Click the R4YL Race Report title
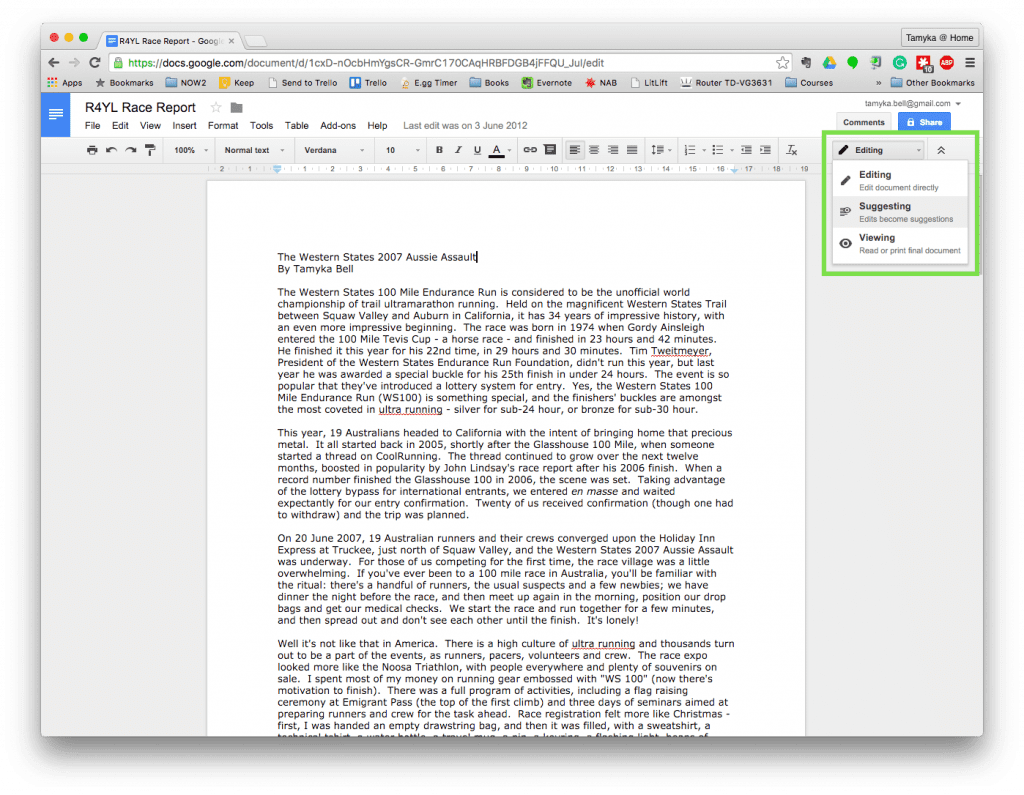 pyautogui.click(x=140, y=107)
